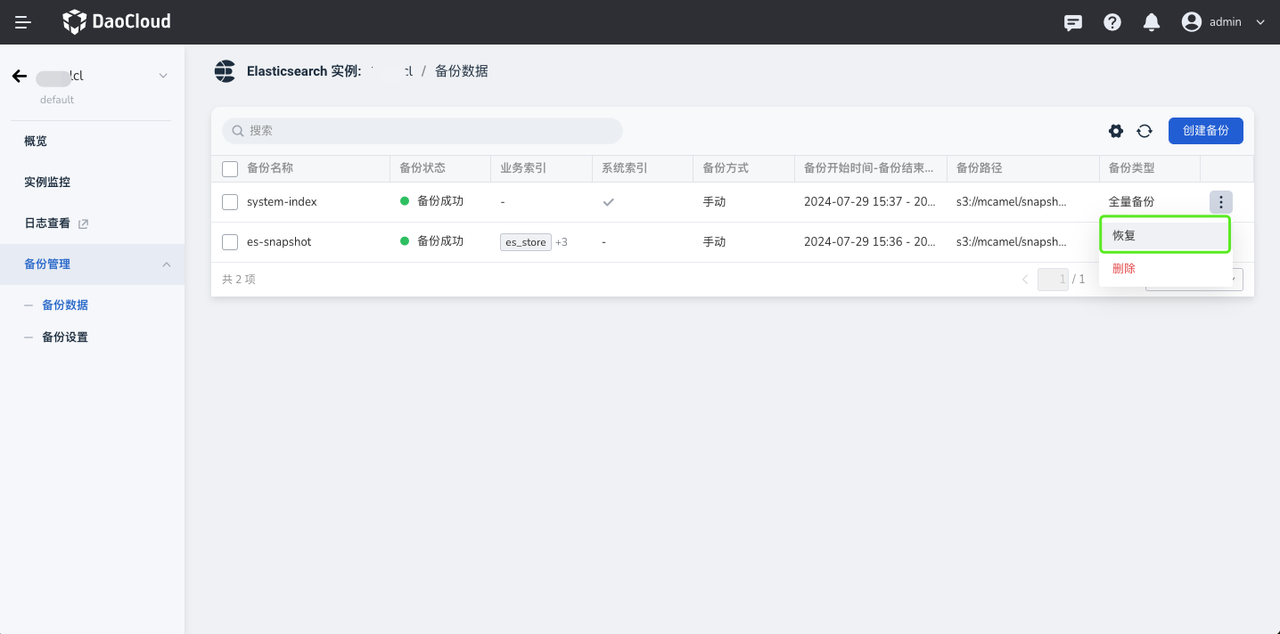Image resolution: width=1280 pixels, height=634 pixels.
Task: Go to 备份设置 in sidebar
Action: click(x=65, y=337)
